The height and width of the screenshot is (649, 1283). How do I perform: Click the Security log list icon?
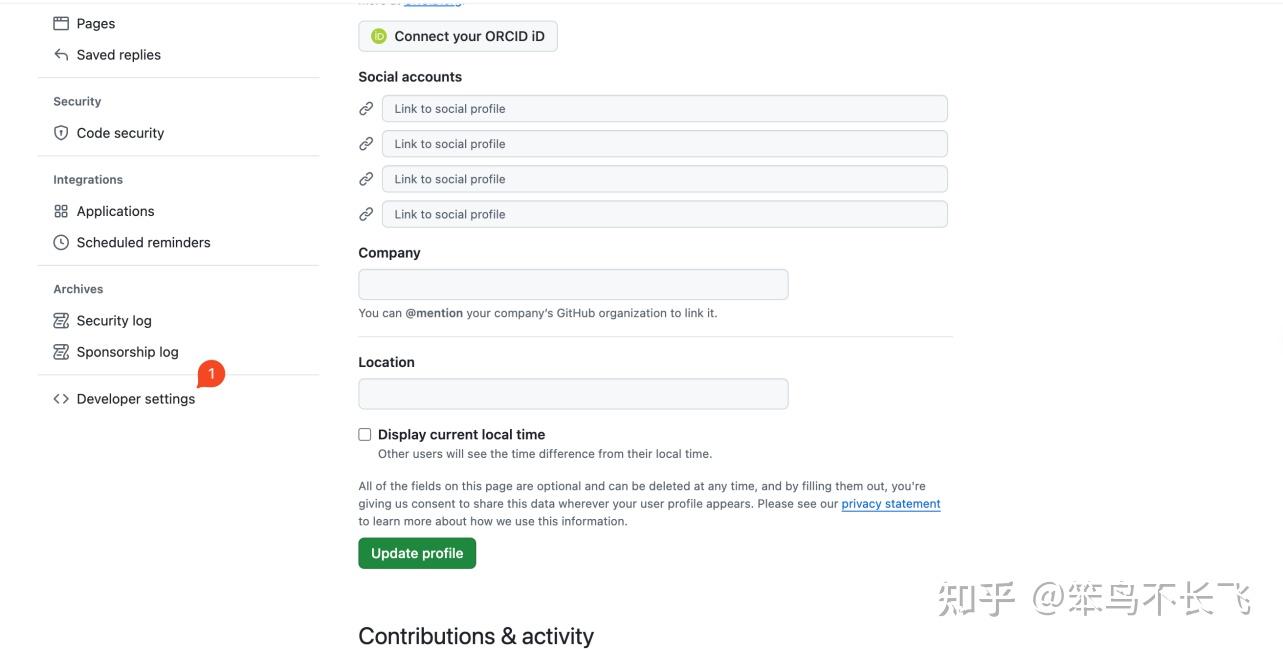pos(61,320)
